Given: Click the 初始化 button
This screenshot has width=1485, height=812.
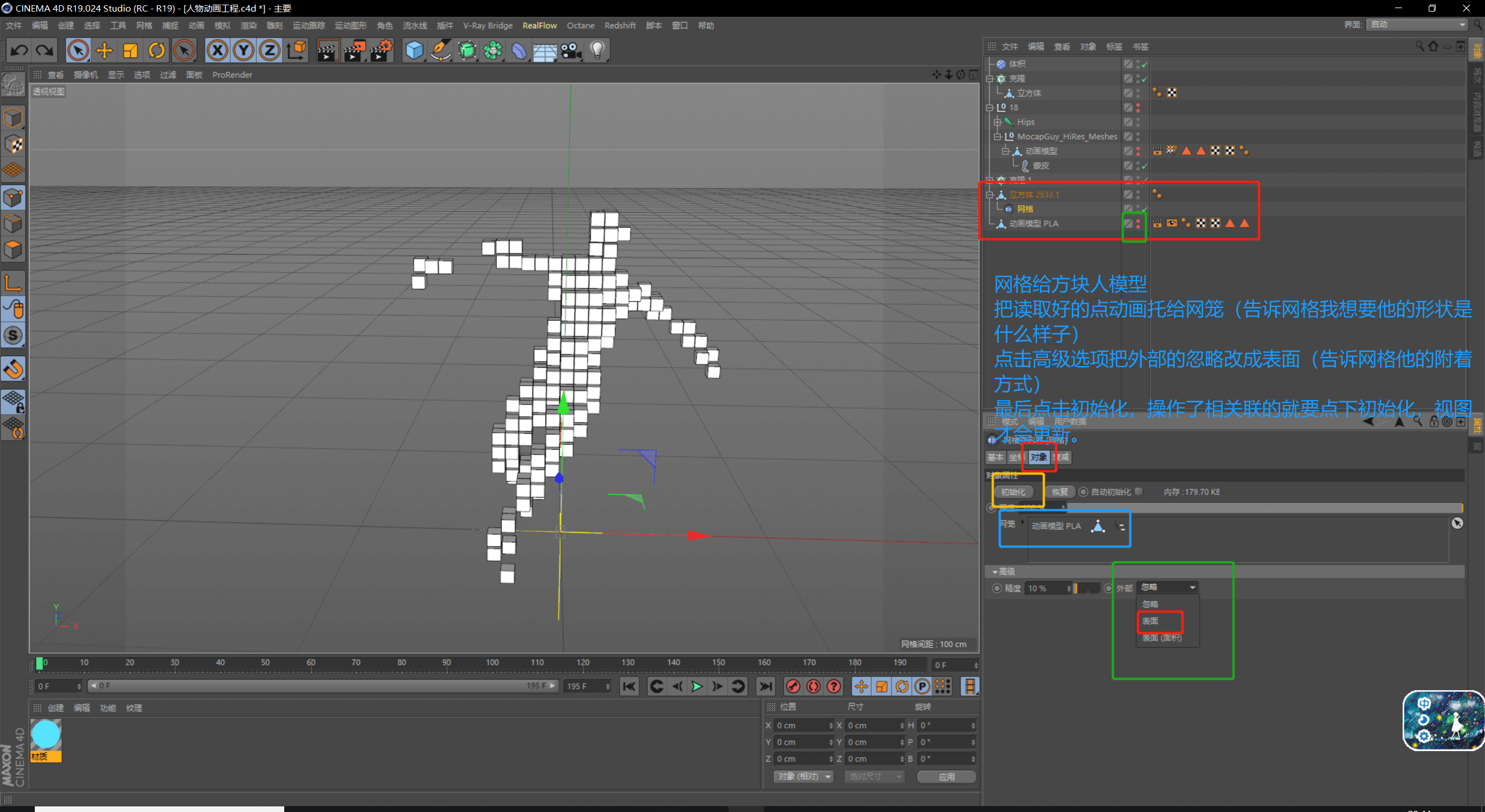Looking at the screenshot, I should (1013, 492).
